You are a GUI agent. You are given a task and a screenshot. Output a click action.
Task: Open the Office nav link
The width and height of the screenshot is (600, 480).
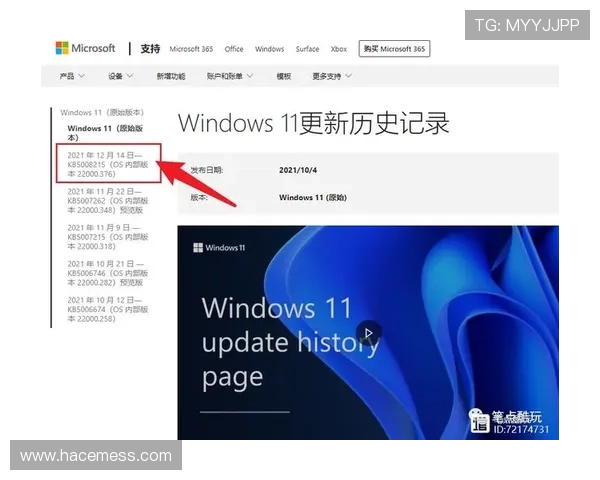point(234,49)
